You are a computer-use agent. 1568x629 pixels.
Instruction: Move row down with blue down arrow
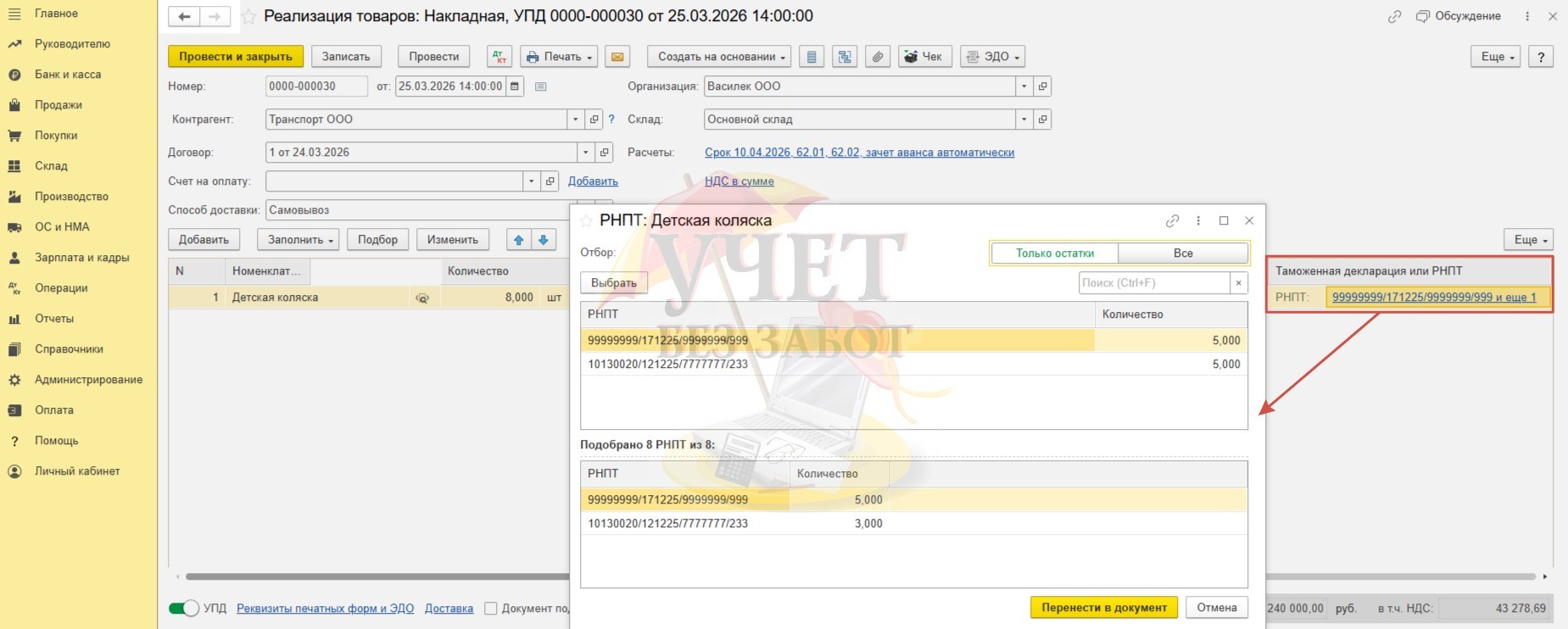544,240
